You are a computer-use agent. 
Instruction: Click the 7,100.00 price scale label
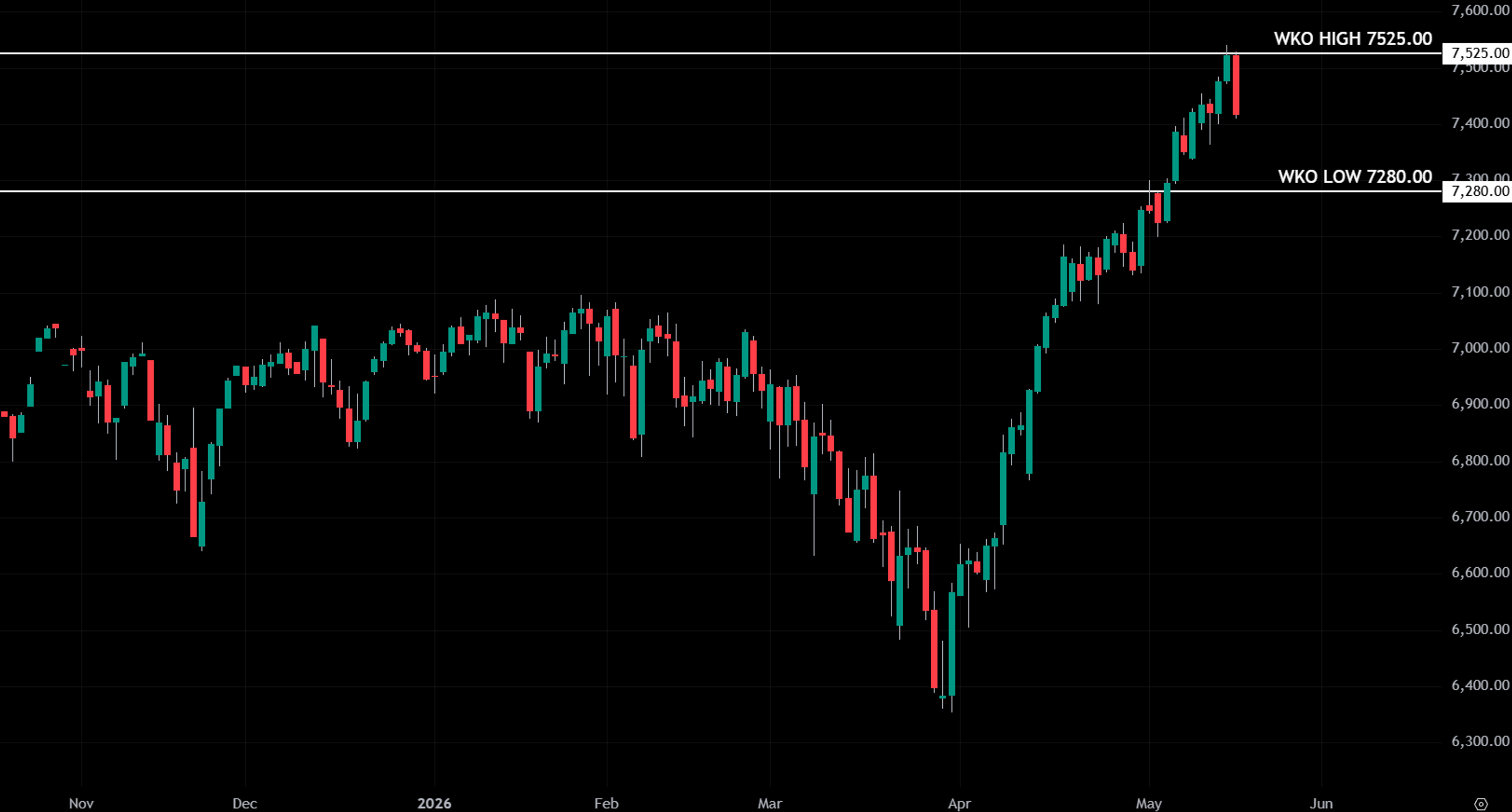click(1480, 291)
